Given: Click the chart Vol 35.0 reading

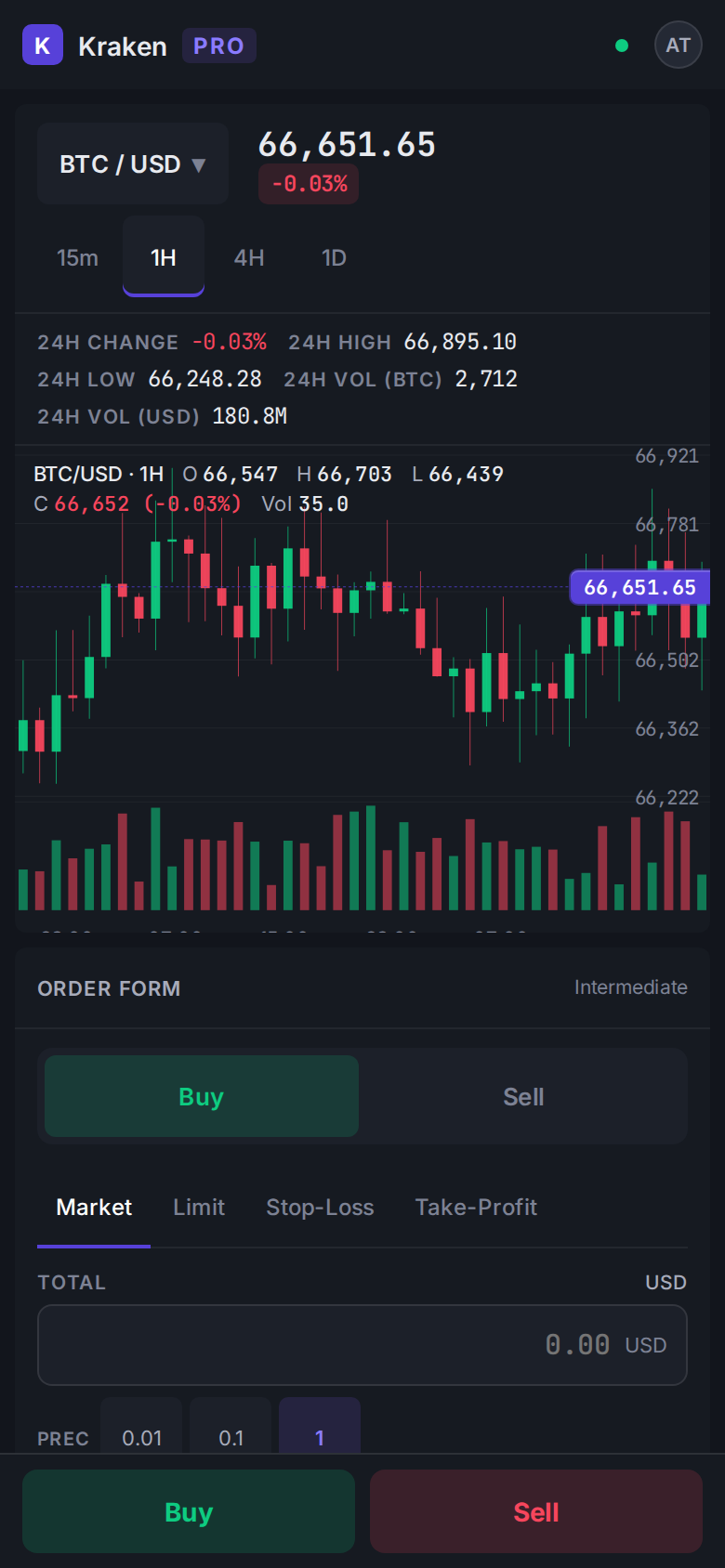Looking at the screenshot, I should click(305, 504).
